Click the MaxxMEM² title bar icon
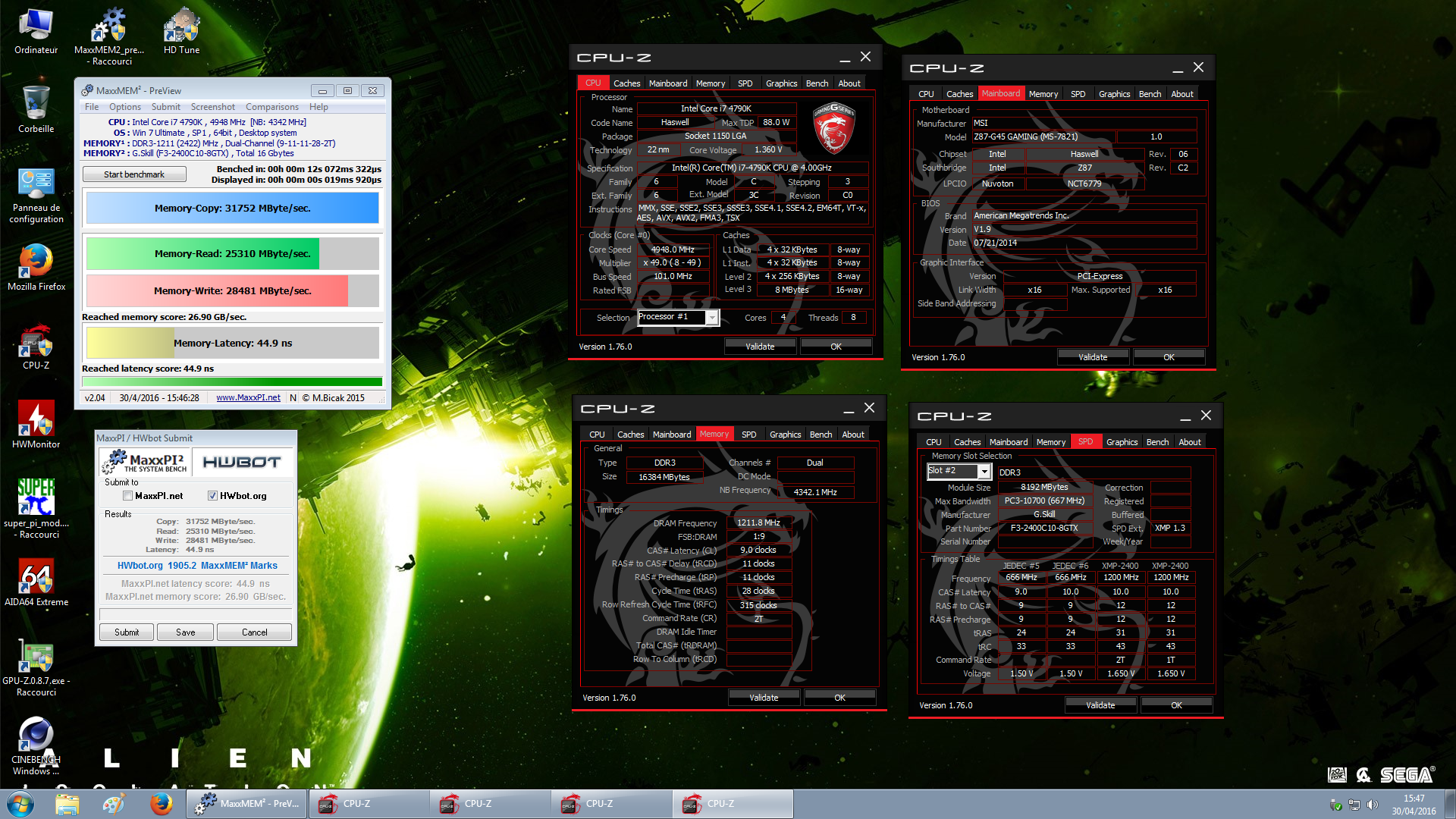The width and height of the screenshot is (1456, 819). tap(87, 90)
